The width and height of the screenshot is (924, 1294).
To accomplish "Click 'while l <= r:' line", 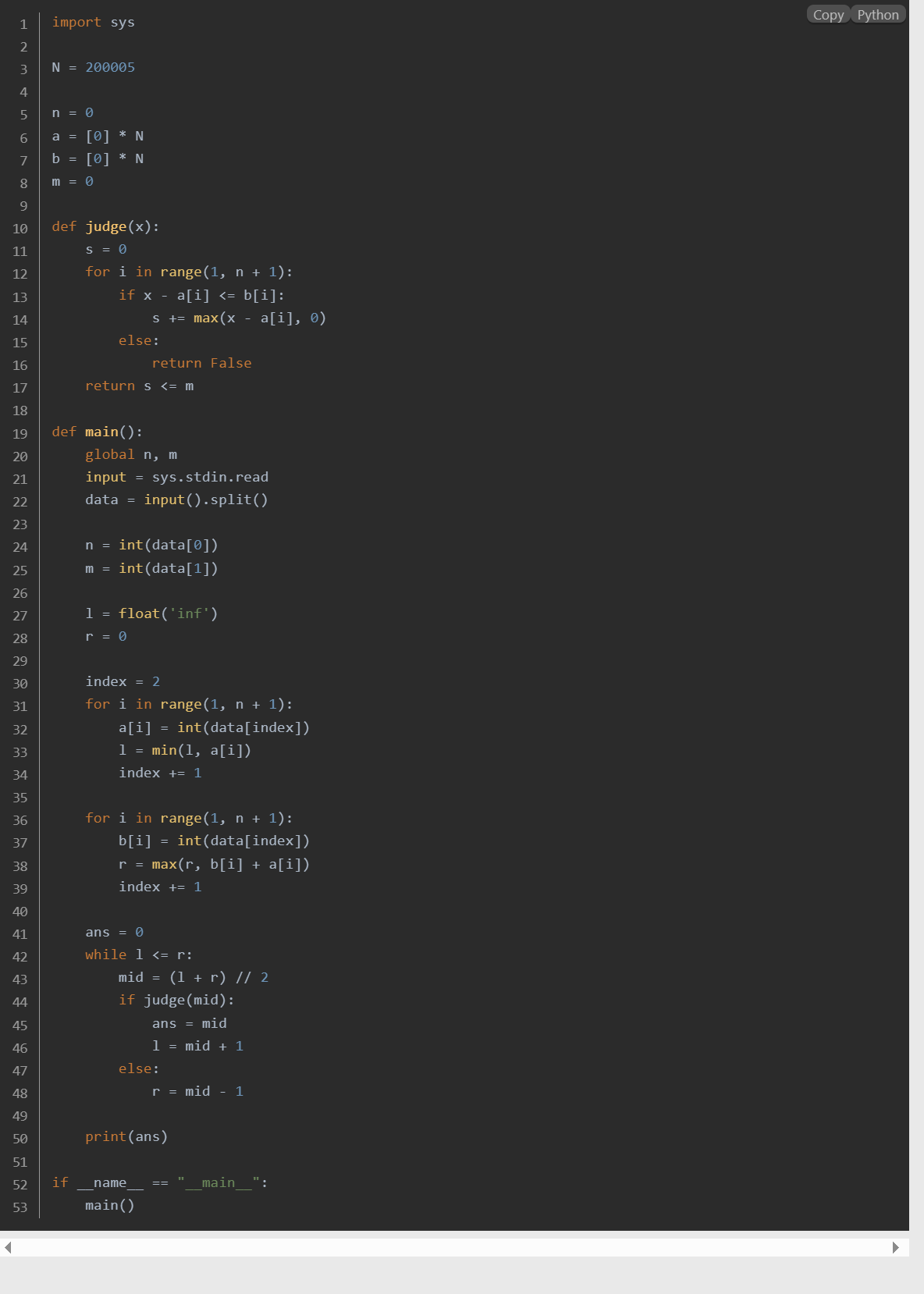I will tap(139, 955).
